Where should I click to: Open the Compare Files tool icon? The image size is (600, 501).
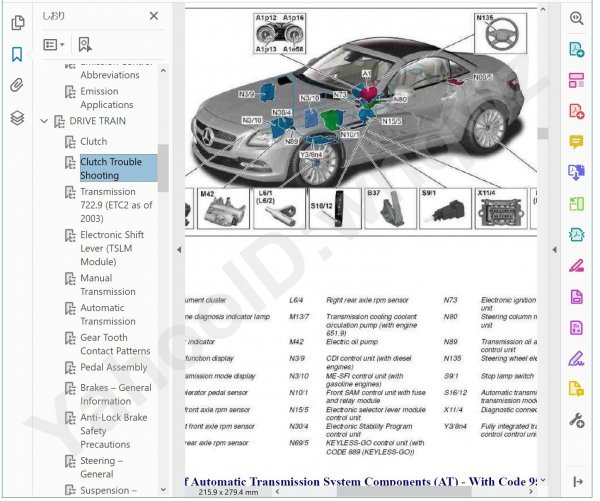[576, 204]
